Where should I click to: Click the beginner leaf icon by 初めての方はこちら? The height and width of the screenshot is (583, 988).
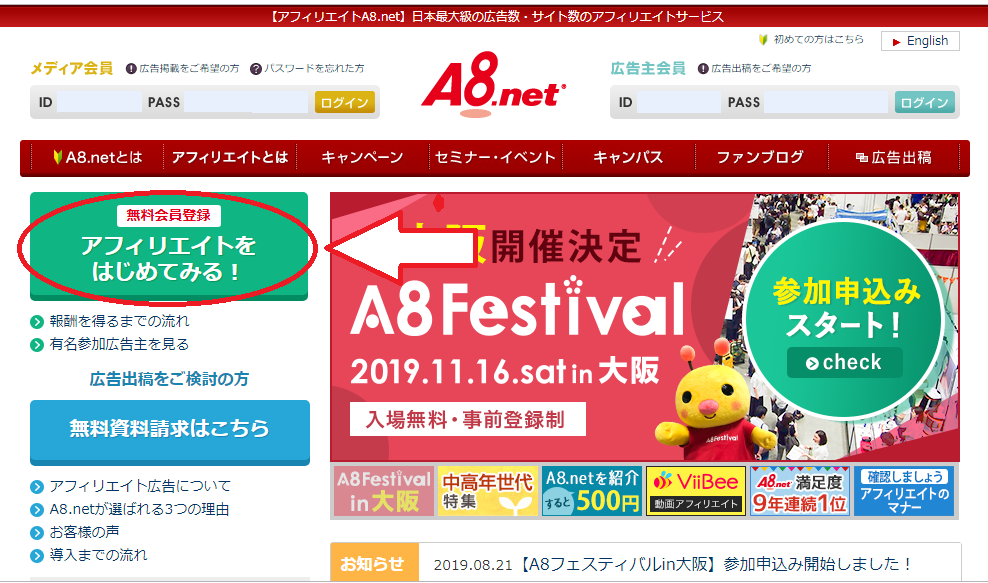[764, 40]
